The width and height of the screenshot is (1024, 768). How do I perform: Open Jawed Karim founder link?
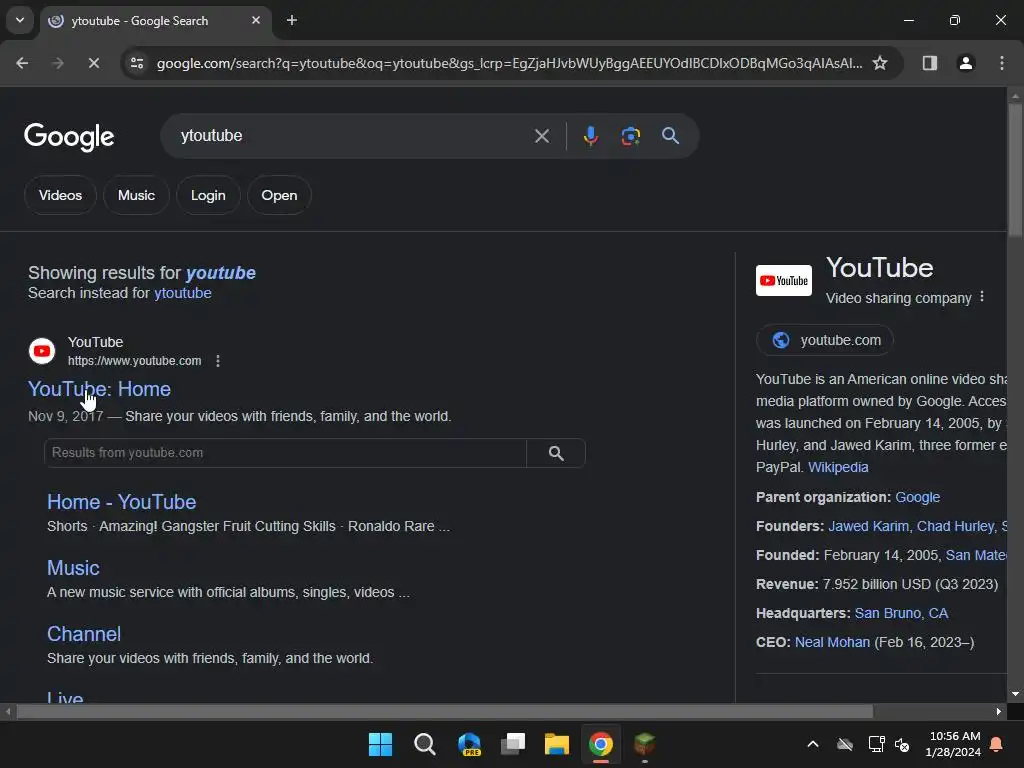pos(869,526)
